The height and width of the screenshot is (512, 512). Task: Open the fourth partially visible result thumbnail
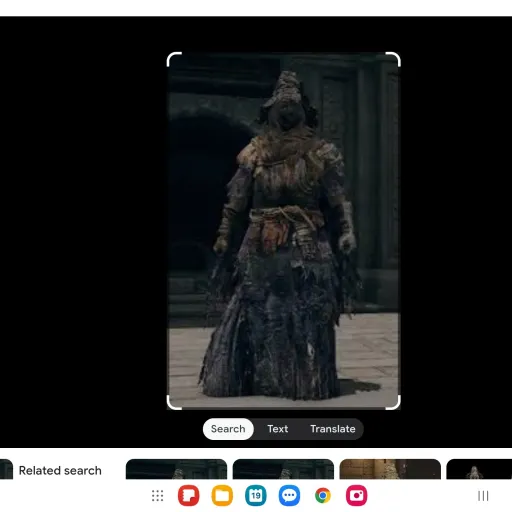click(479, 469)
